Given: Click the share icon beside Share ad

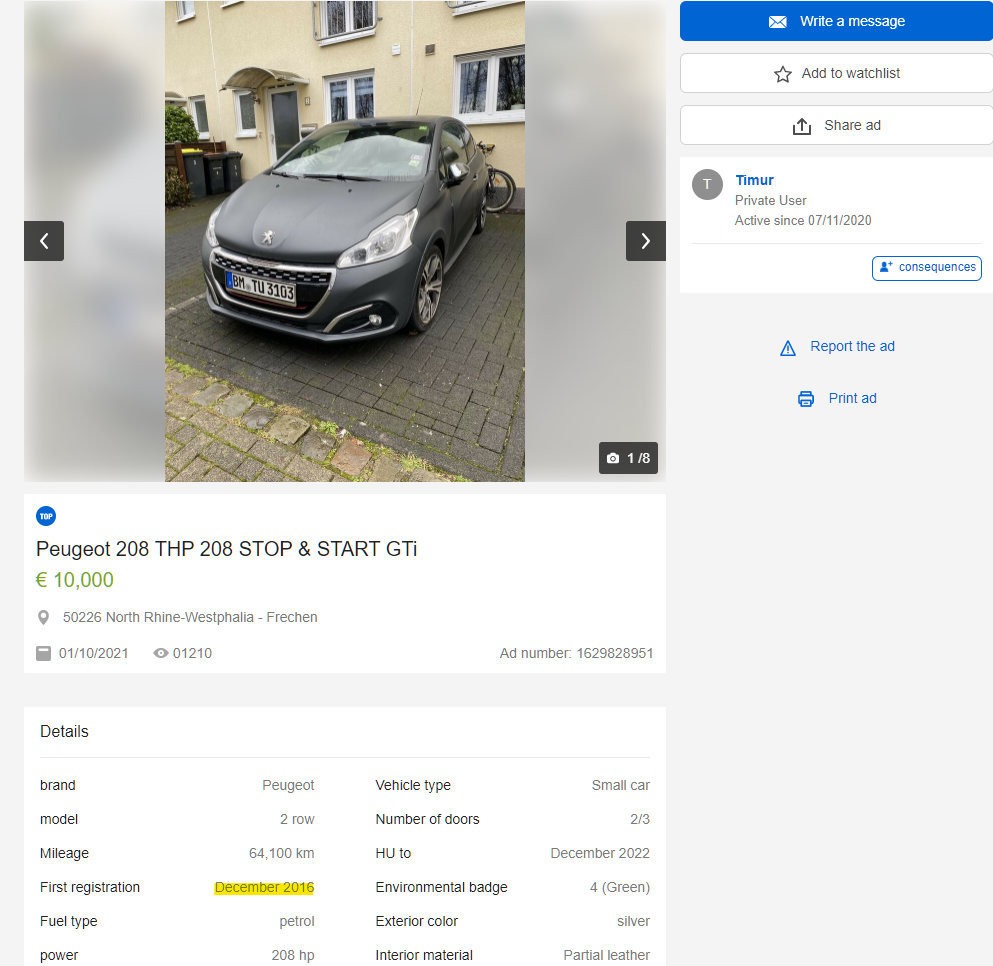Looking at the screenshot, I should pyautogui.click(x=802, y=126).
